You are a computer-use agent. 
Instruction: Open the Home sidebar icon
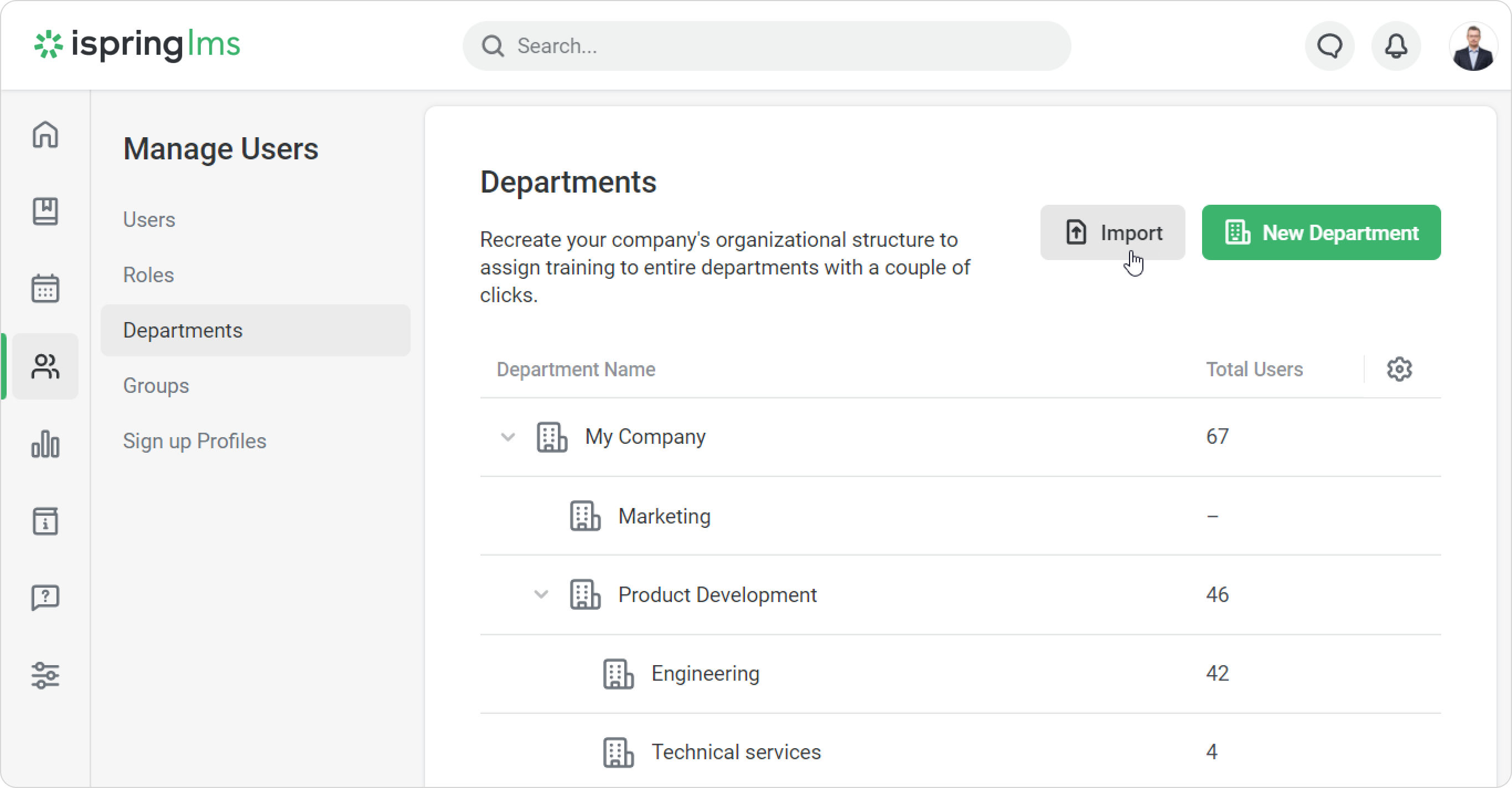coord(45,134)
